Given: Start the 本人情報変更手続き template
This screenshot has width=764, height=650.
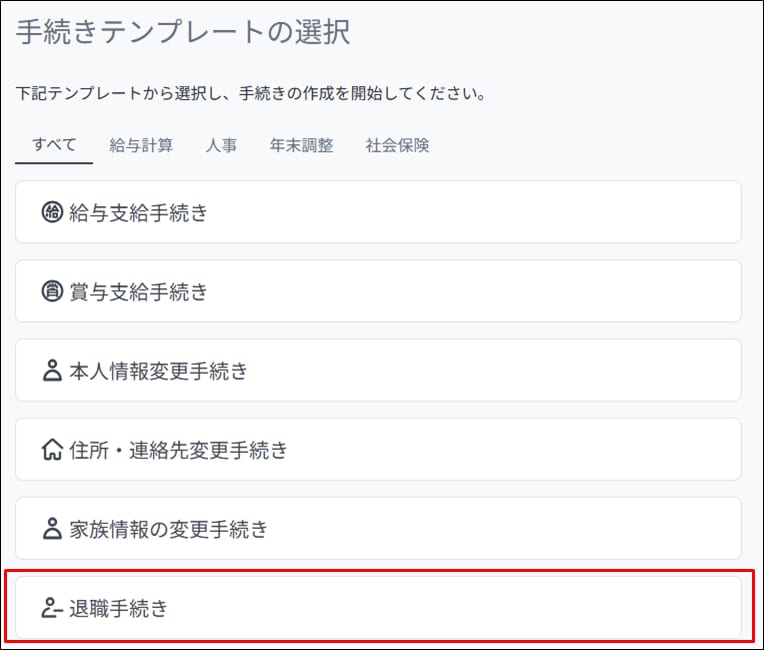Looking at the screenshot, I should pyautogui.click(x=378, y=371).
